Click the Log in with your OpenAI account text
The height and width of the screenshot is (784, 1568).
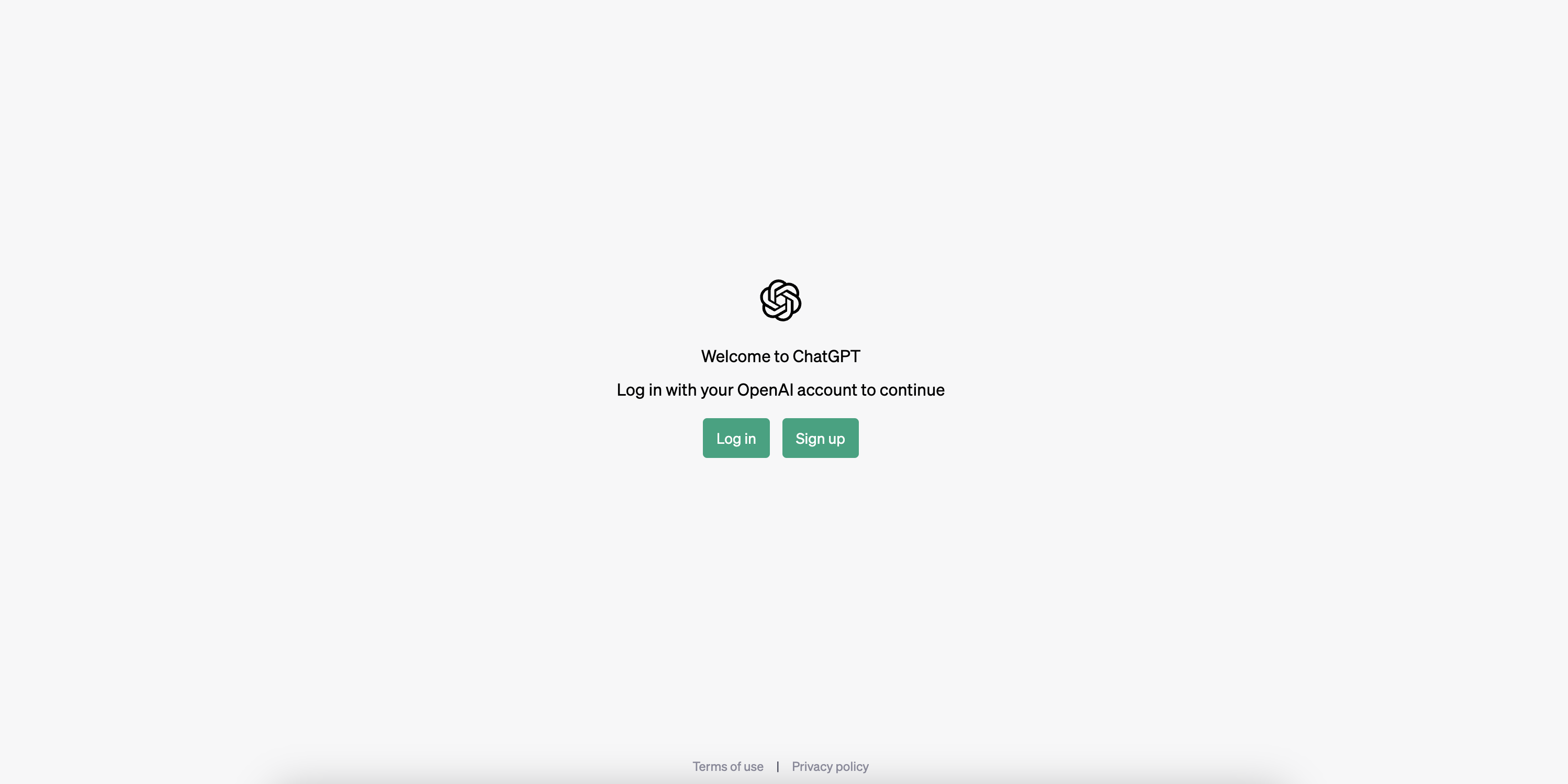pyautogui.click(x=780, y=389)
